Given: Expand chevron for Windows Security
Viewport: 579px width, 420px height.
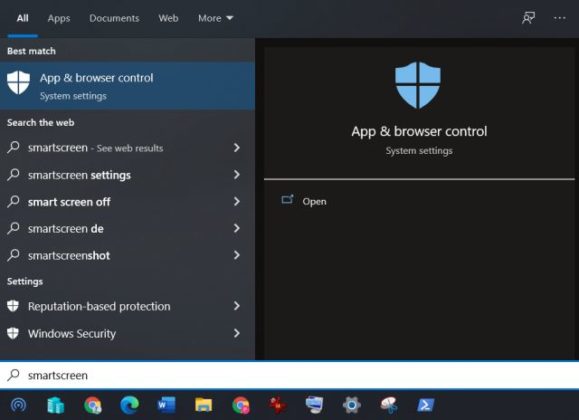Looking at the screenshot, I should [x=237, y=333].
